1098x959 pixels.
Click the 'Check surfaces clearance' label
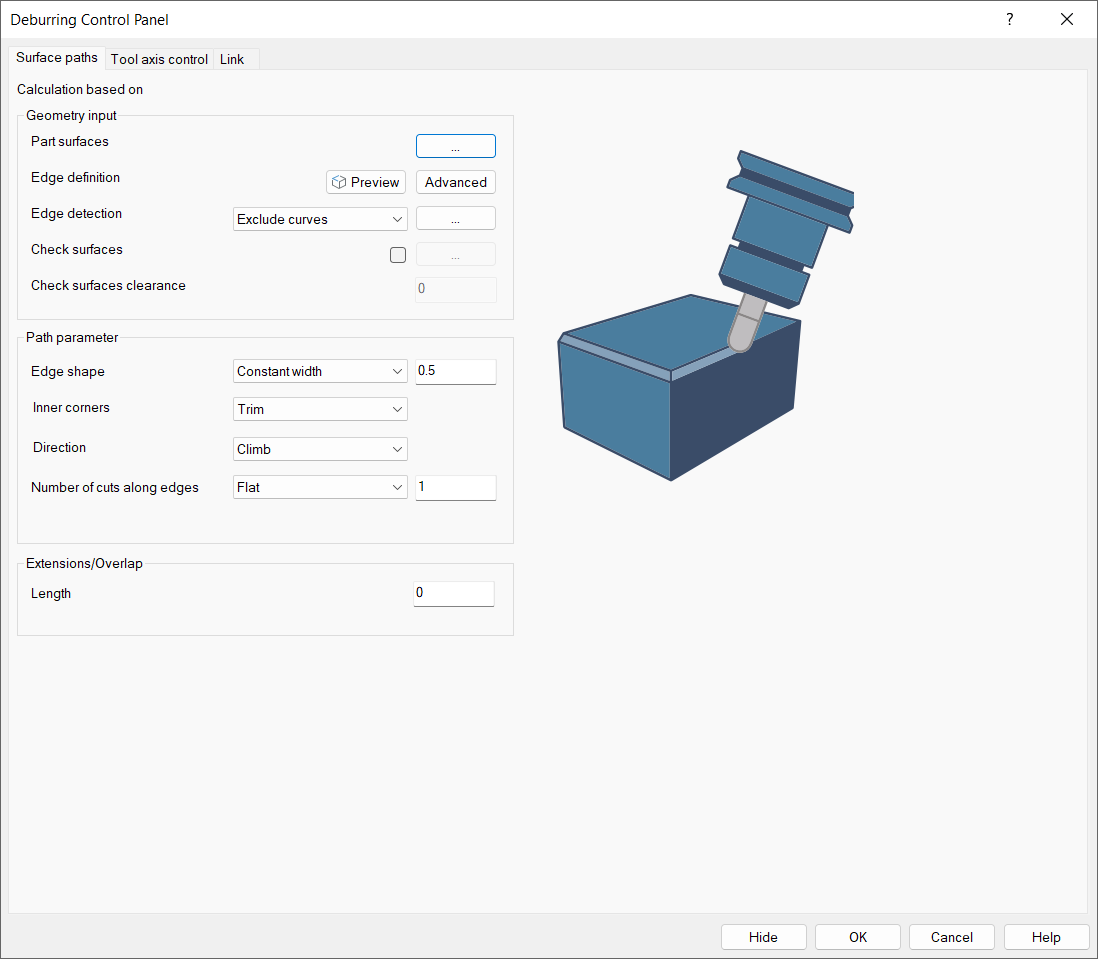click(x=109, y=286)
